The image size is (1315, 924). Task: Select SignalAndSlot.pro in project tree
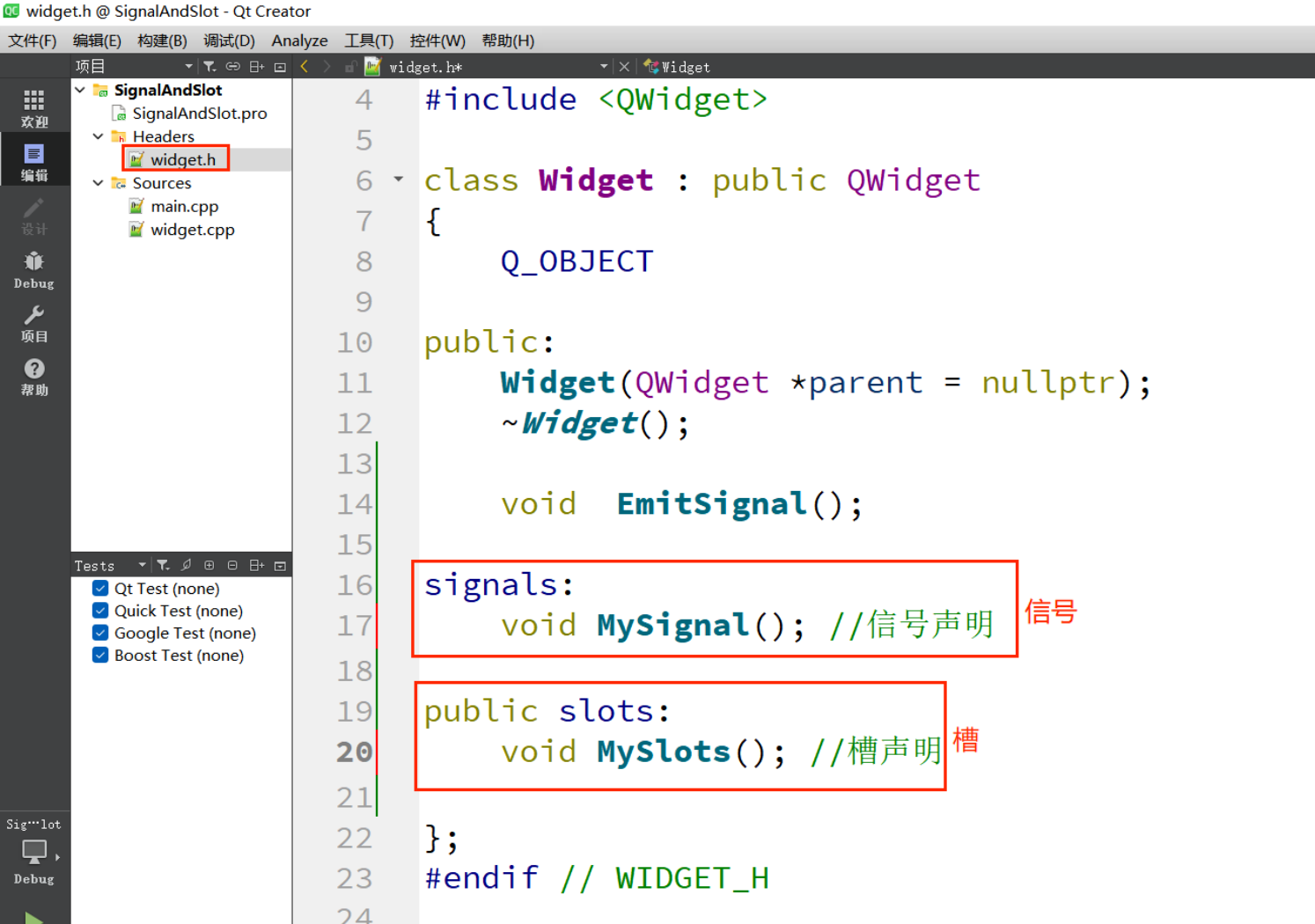(x=200, y=114)
